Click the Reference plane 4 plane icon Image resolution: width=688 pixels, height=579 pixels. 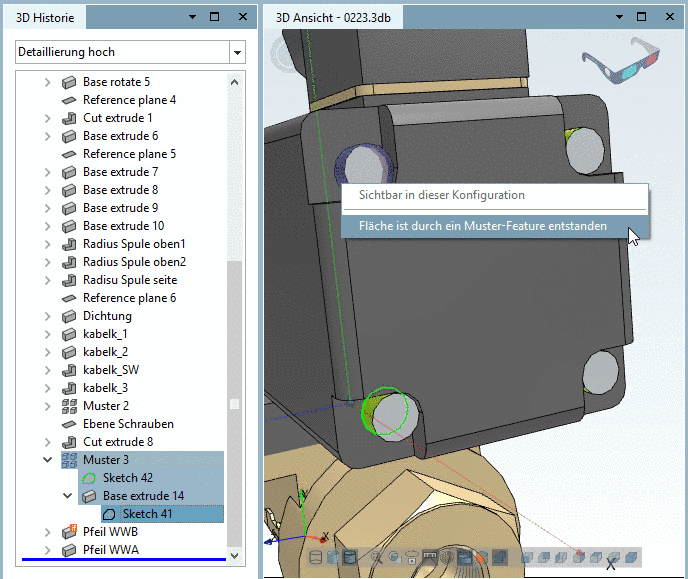point(69,100)
